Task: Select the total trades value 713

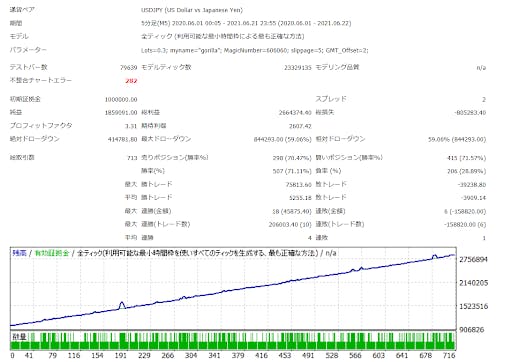Action: click(x=132, y=158)
